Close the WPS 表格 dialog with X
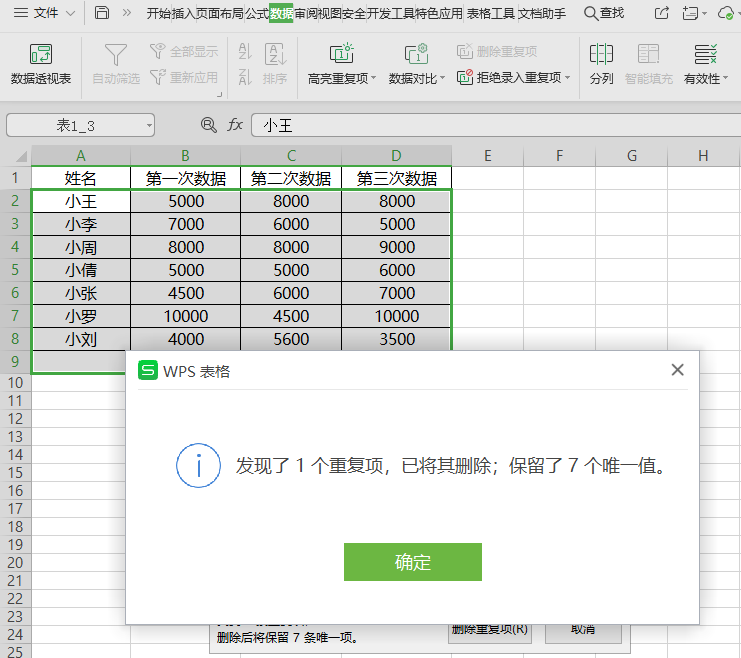741x658 pixels. tap(677, 370)
